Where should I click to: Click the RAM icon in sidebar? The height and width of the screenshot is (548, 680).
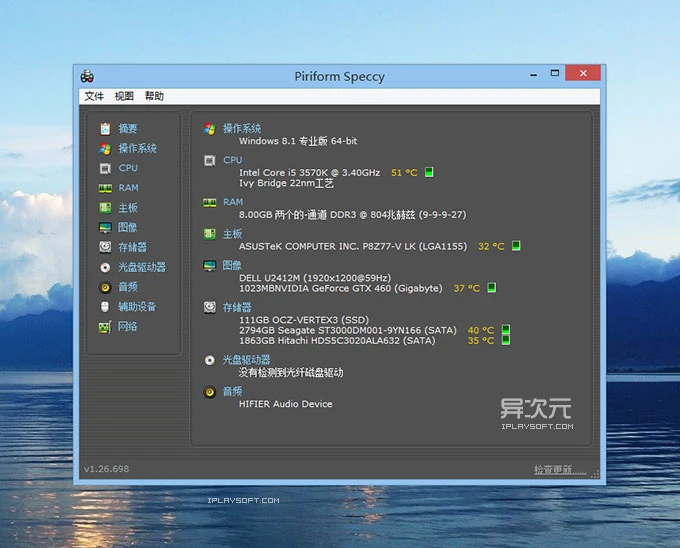105,188
